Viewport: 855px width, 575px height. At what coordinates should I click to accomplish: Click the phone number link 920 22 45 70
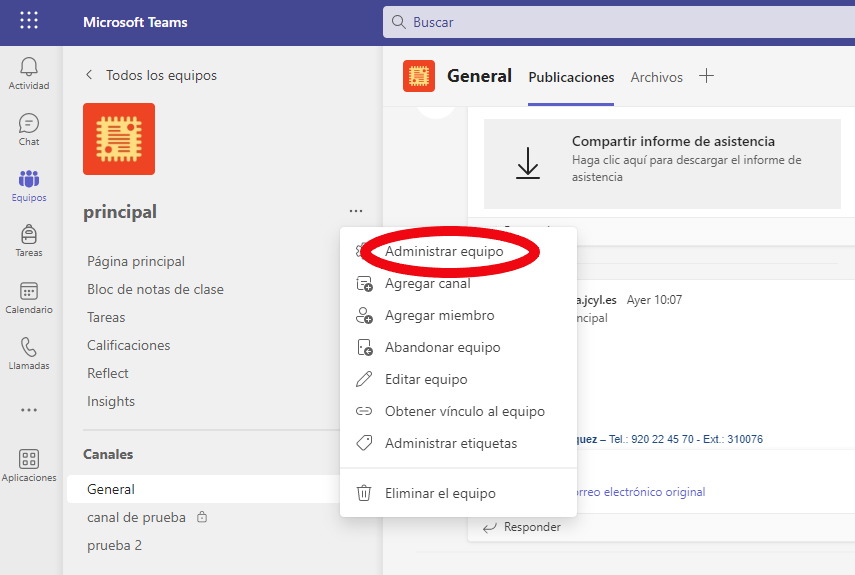click(x=663, y=439)
